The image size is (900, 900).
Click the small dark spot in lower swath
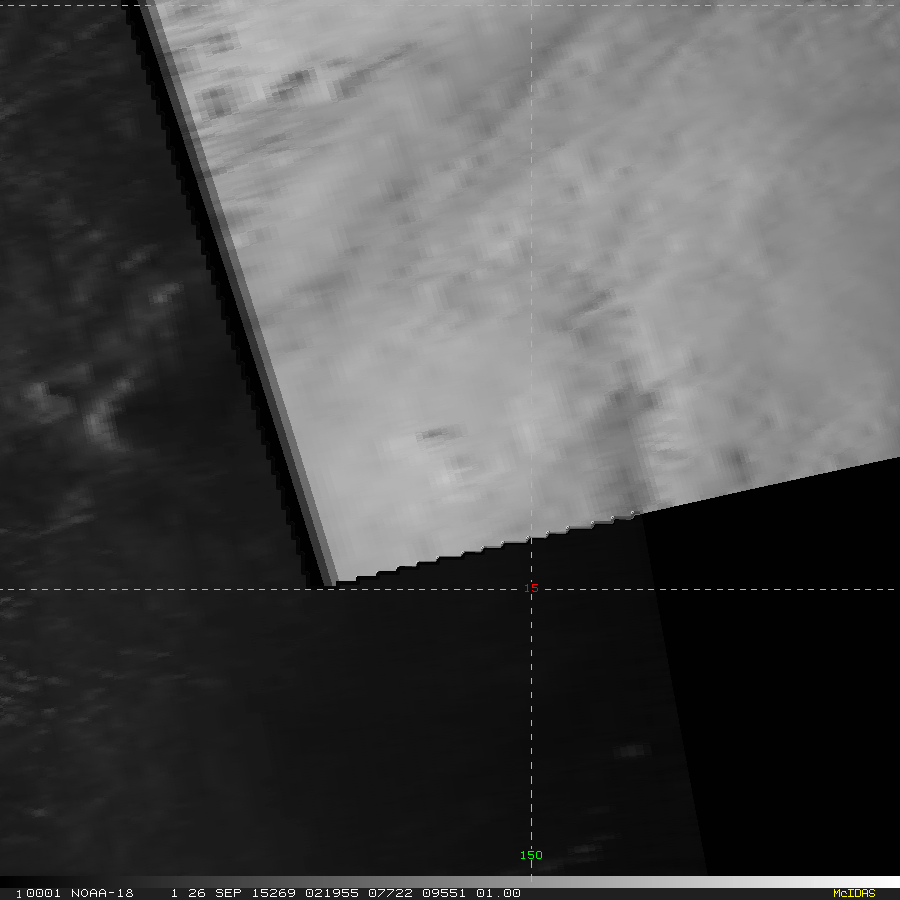pyautogui.click(x=435, y=434)
